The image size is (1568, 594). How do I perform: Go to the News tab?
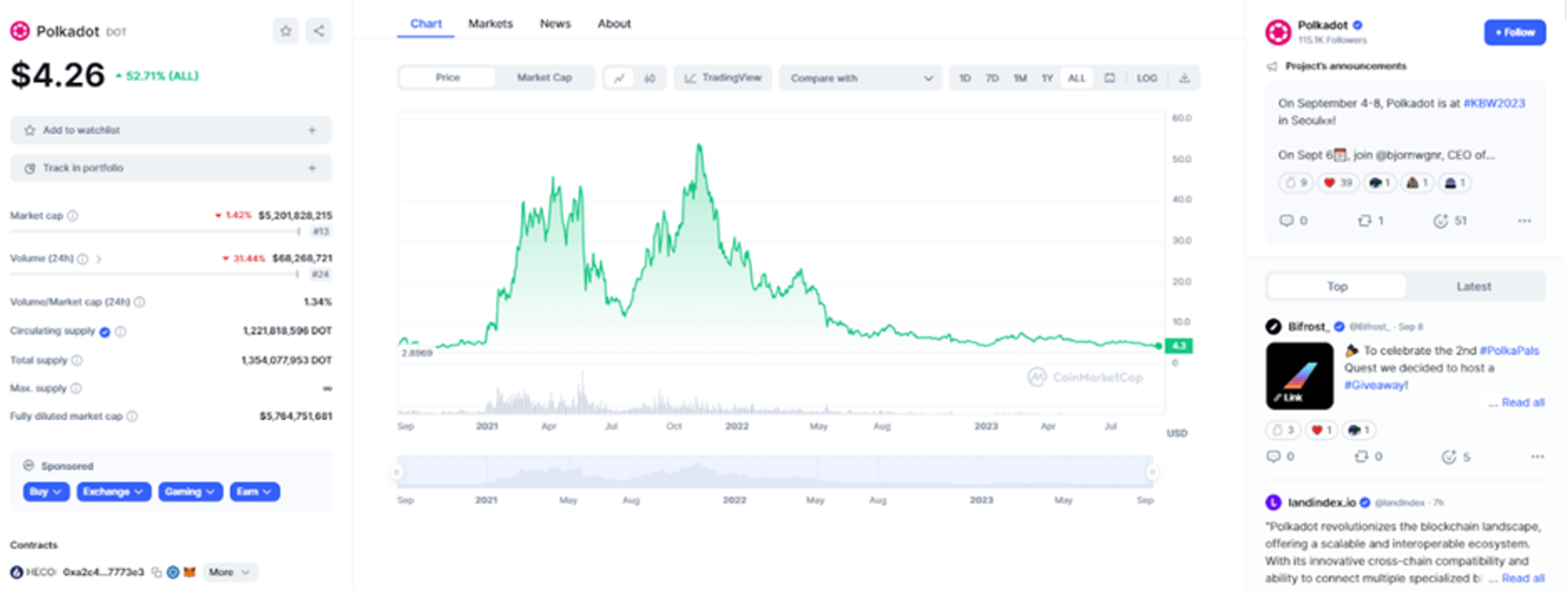pos(555,24)
